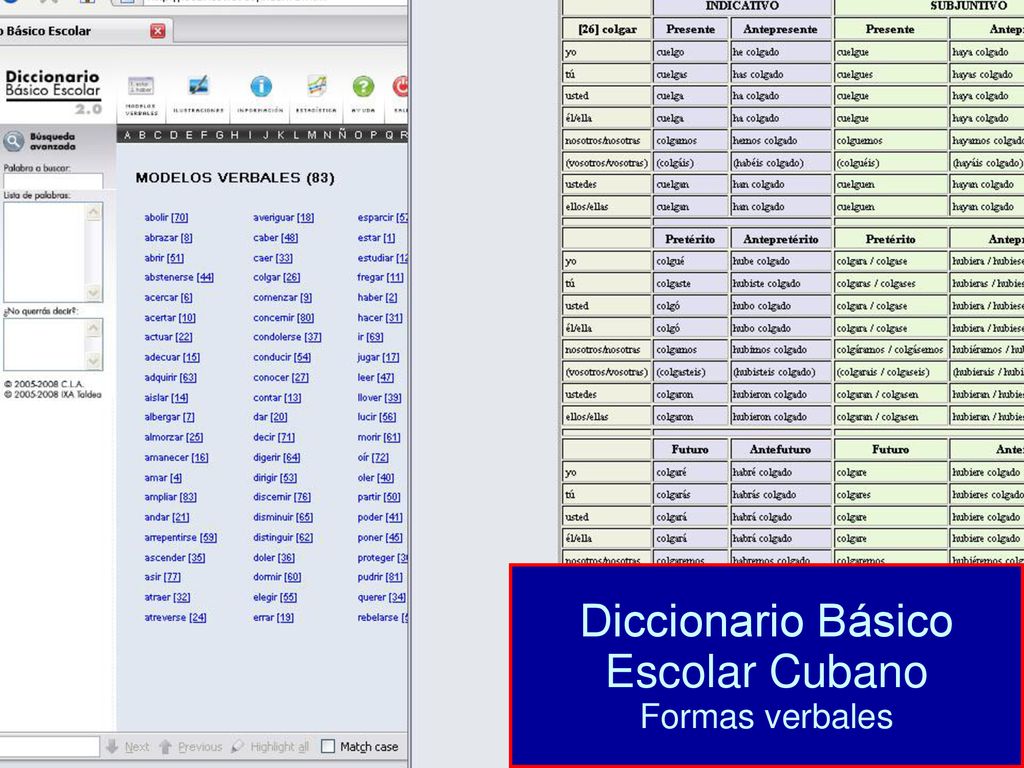Close the Básico Escolar tab
Image resolution: width=1024 pixels, height=768 pixels.
pyautogui.click(x=157, y=31)
